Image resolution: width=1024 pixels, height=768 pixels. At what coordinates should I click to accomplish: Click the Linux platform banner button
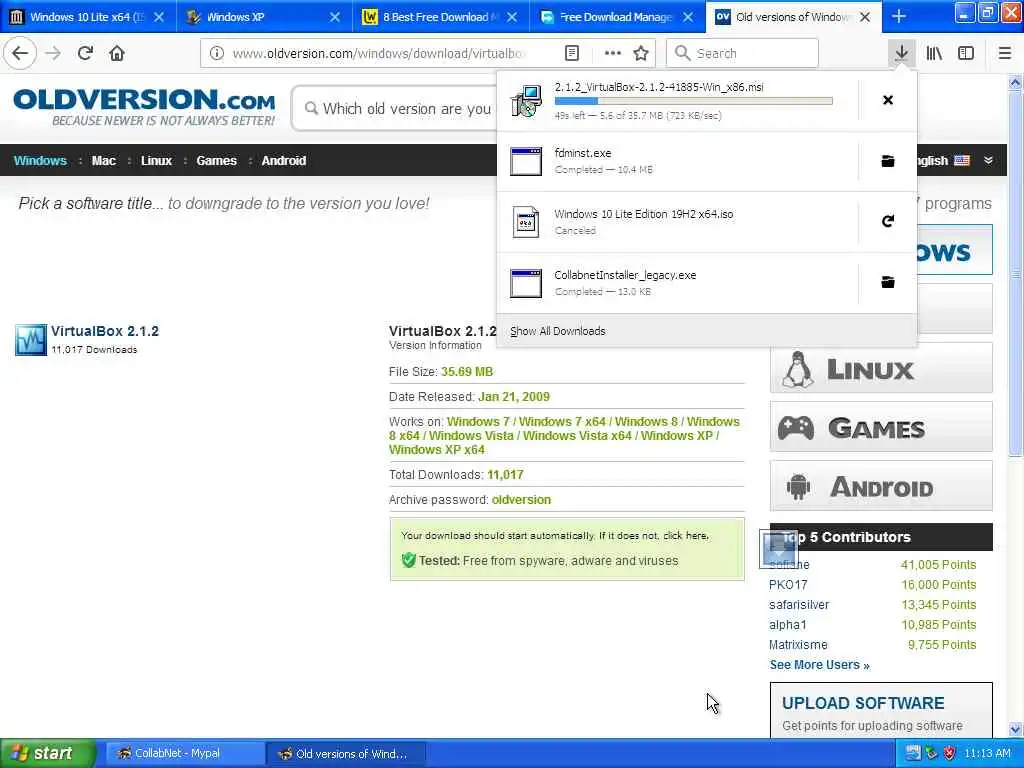[x=881, y=368]
